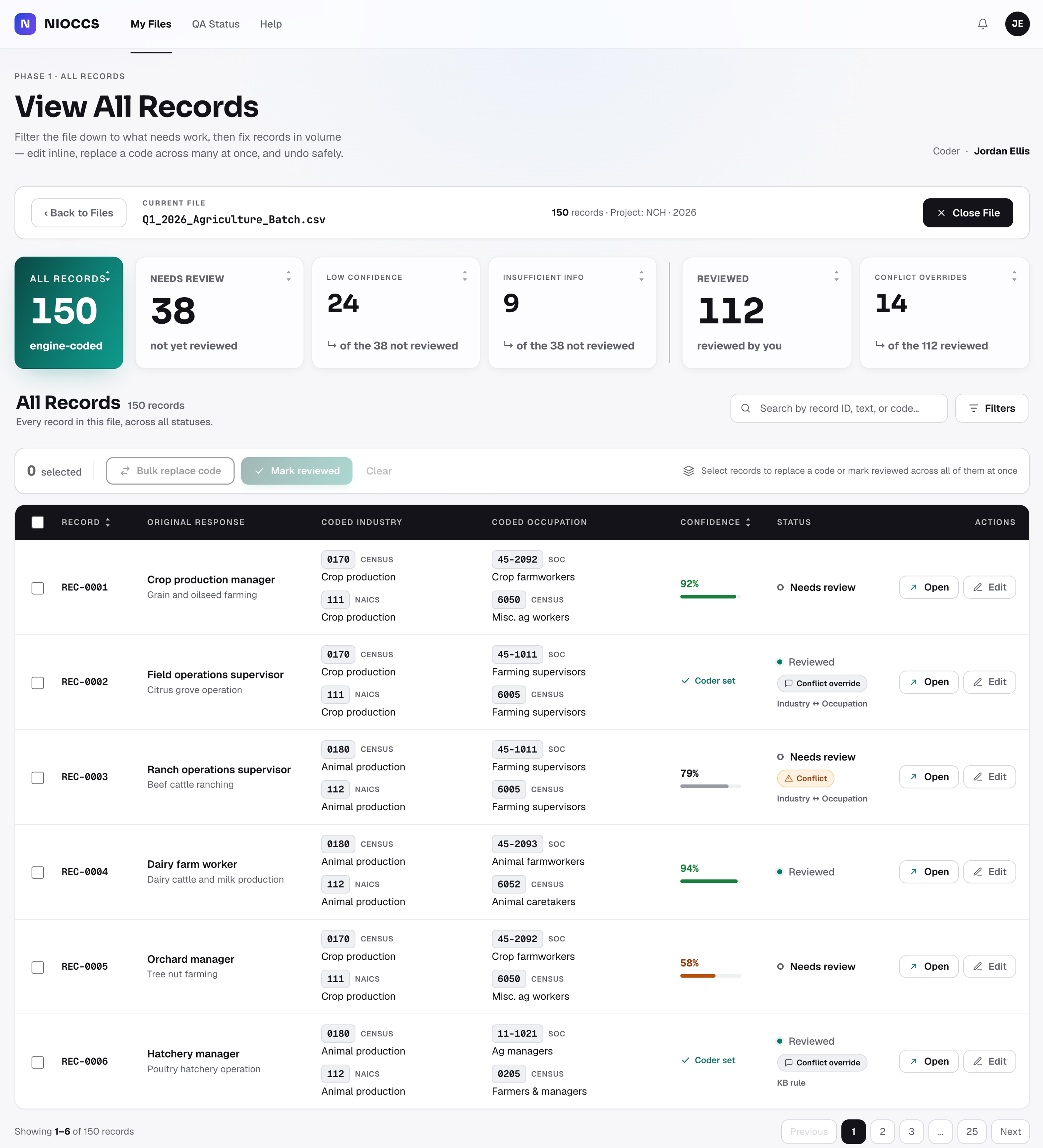Toggle the sort arrows on Needs Review card
The height and width of the screenshot is (1148, 1043).
pyautogui.click(x=289, y=276)
